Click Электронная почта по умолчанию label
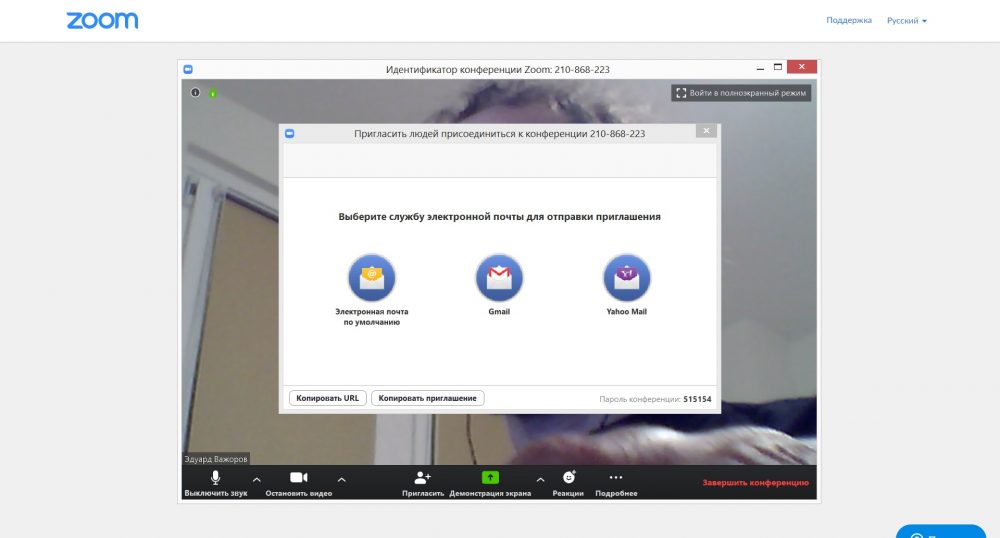 [372, 317]
